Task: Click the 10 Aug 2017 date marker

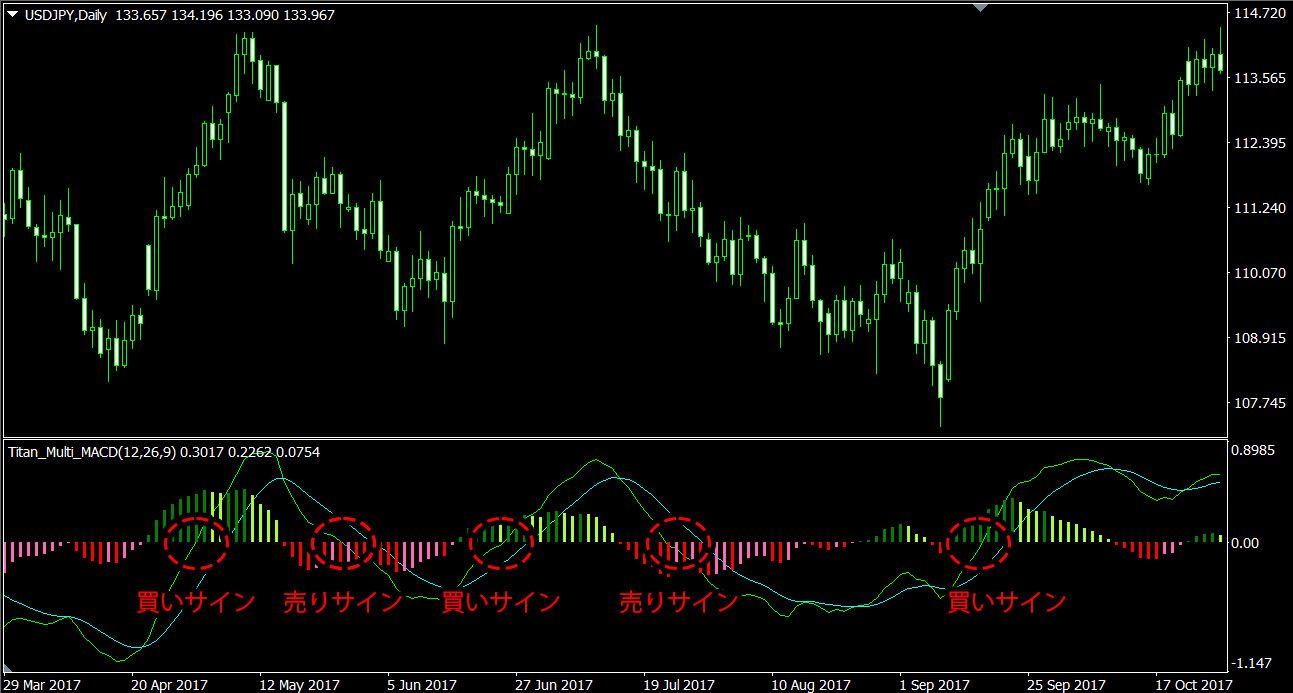Action: tap(810, 684)
